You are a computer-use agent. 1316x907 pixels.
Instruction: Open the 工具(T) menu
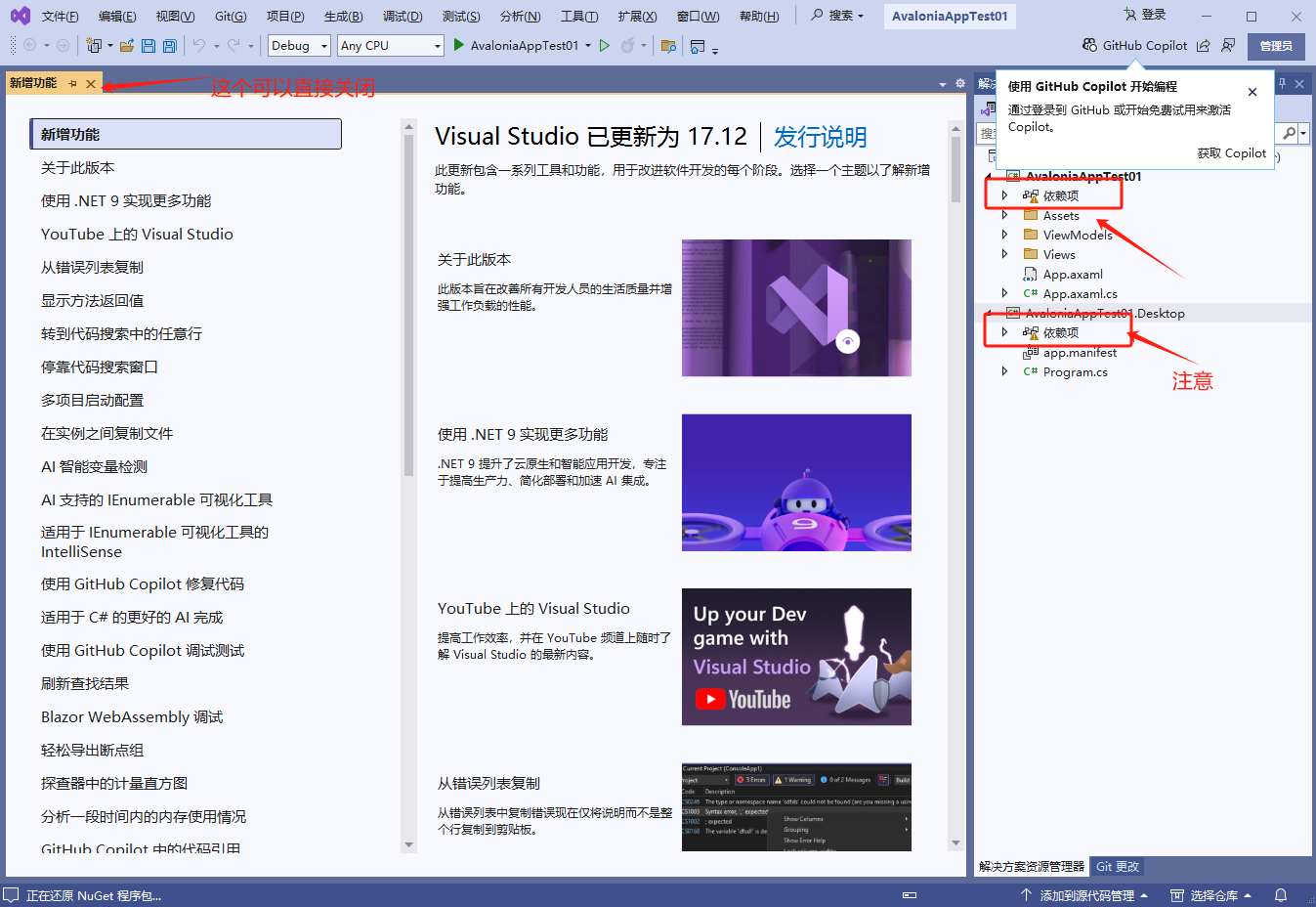point(579,16)
